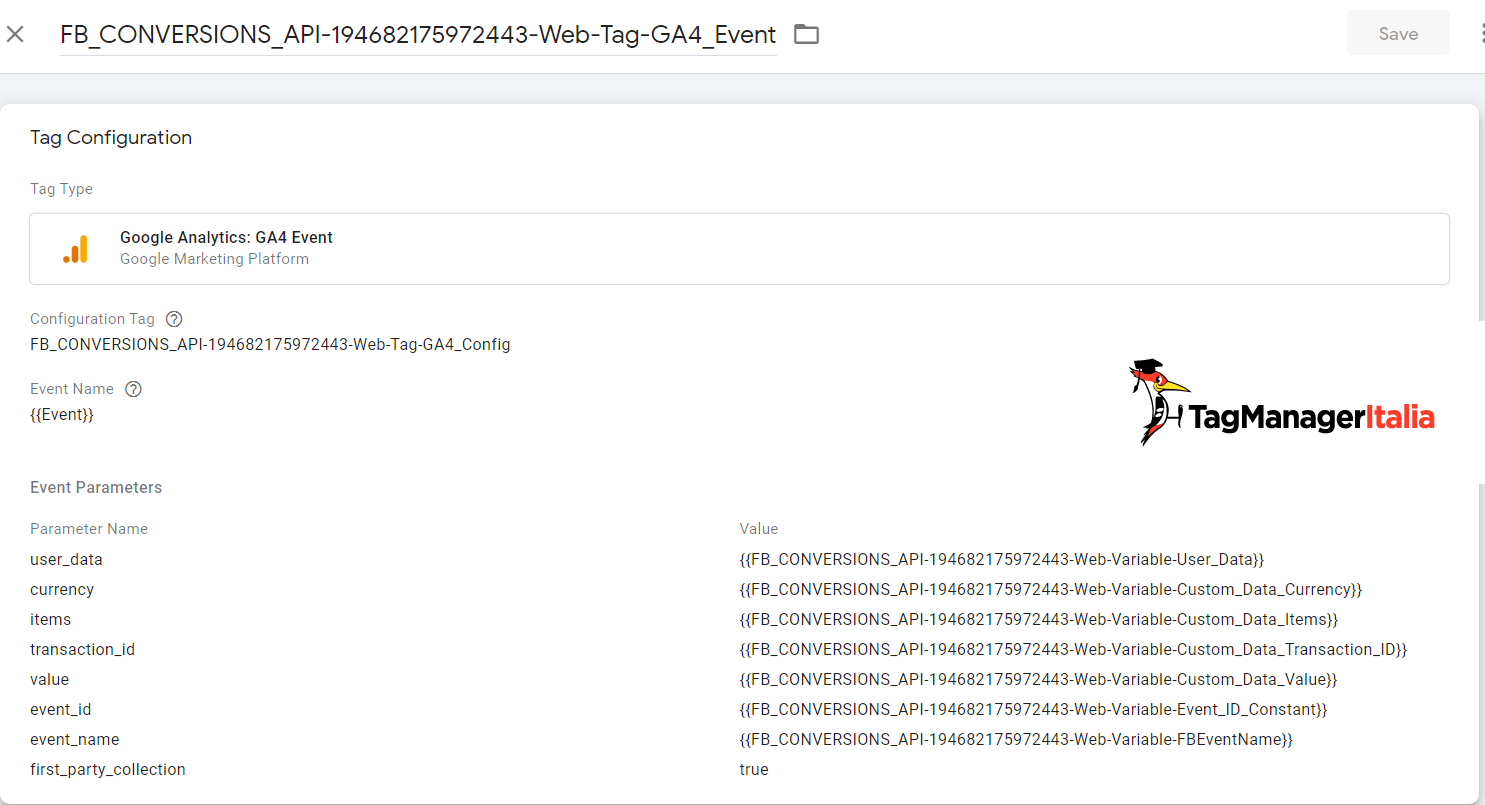Select the currency parameter name

62,589
